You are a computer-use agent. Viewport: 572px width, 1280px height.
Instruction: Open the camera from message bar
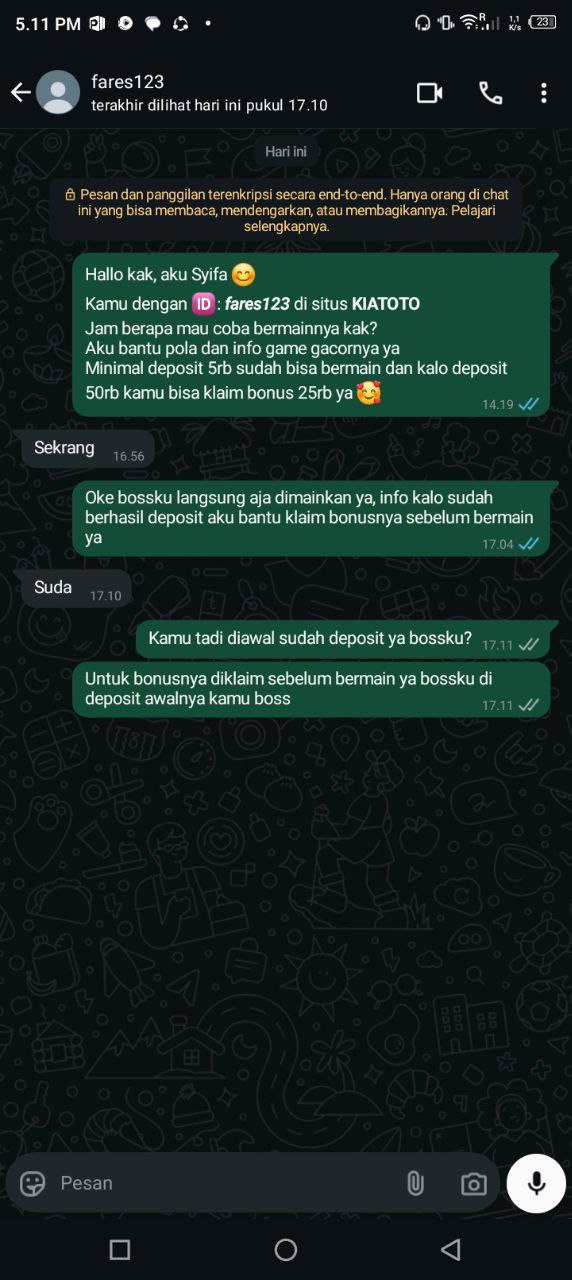473,1183
